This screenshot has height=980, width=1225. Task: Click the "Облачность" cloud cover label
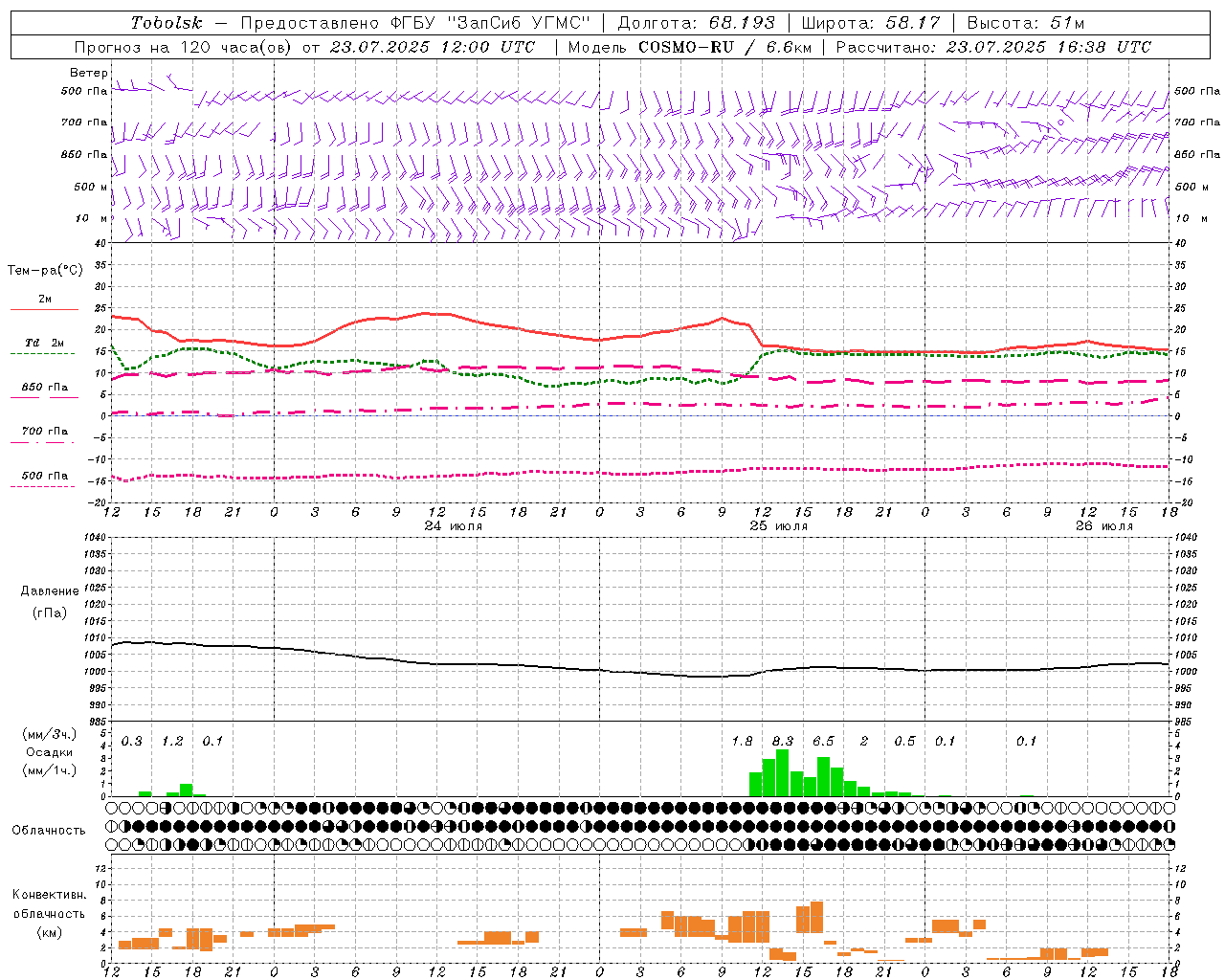coord(49,830)
